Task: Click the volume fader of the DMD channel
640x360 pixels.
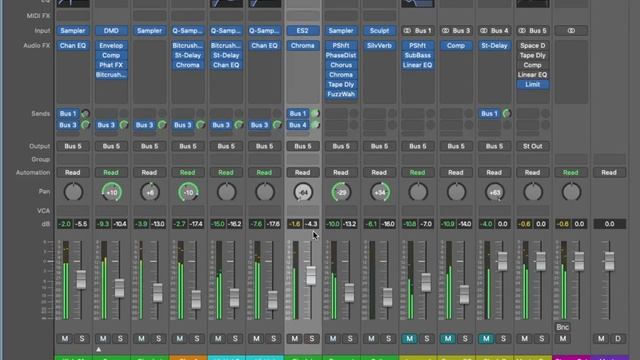Action: click(119, 288)
